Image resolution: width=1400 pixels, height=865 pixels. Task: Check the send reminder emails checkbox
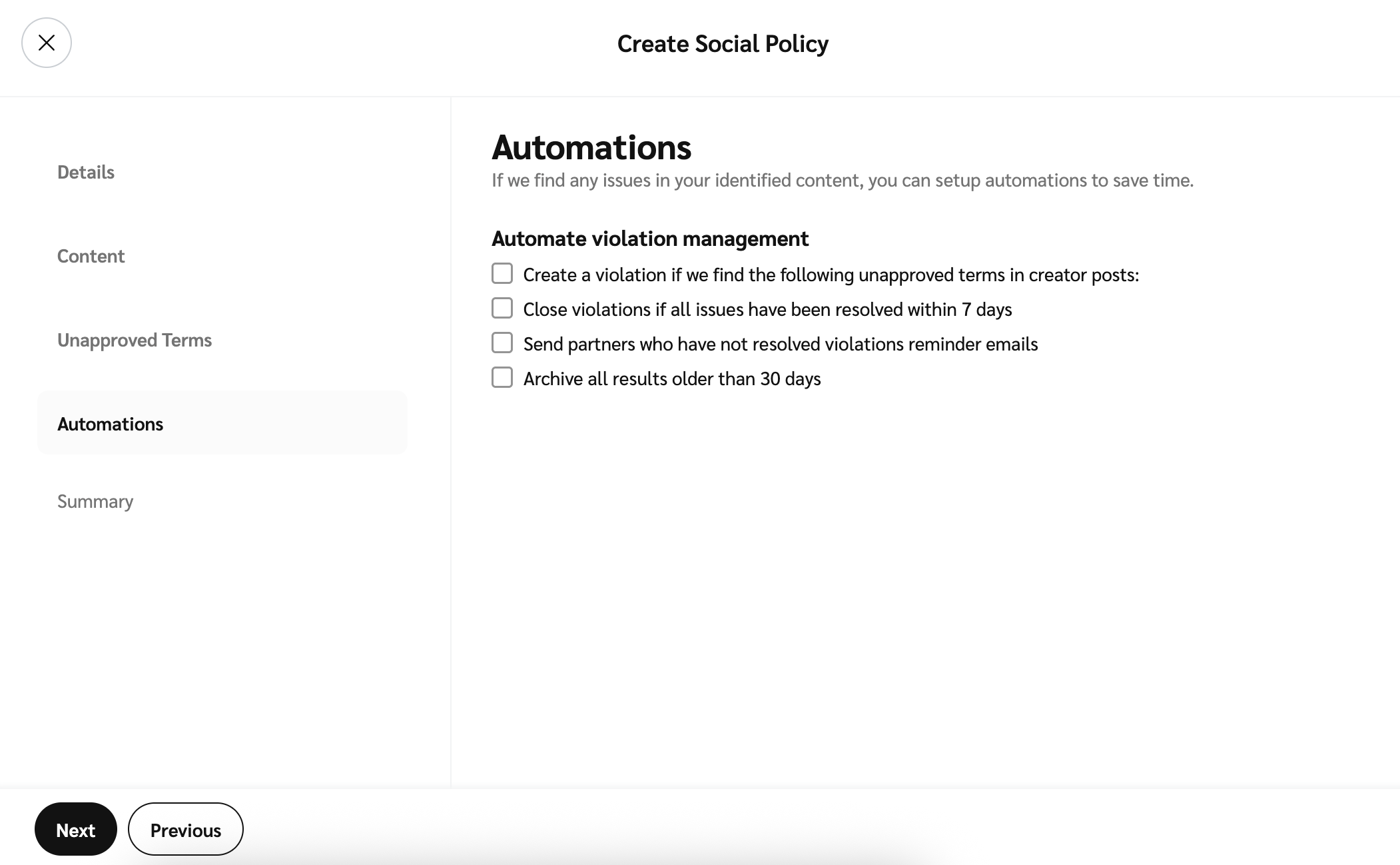[502, 343]
